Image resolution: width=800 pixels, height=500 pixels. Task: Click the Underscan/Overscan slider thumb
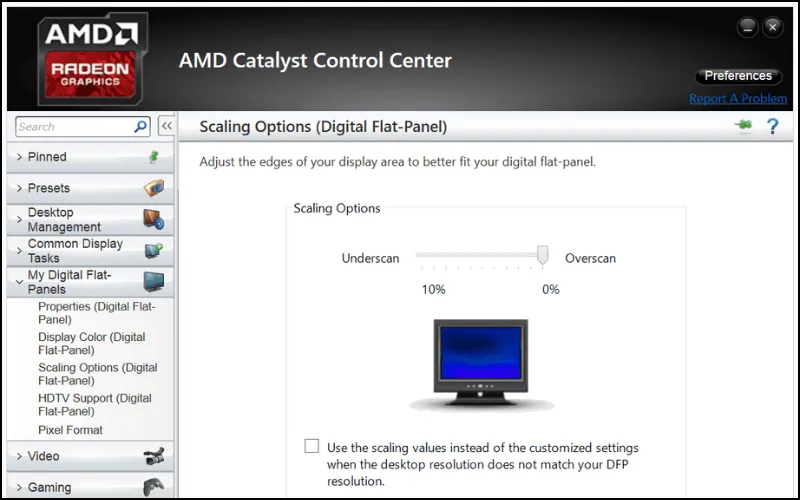tap(543, 255)
